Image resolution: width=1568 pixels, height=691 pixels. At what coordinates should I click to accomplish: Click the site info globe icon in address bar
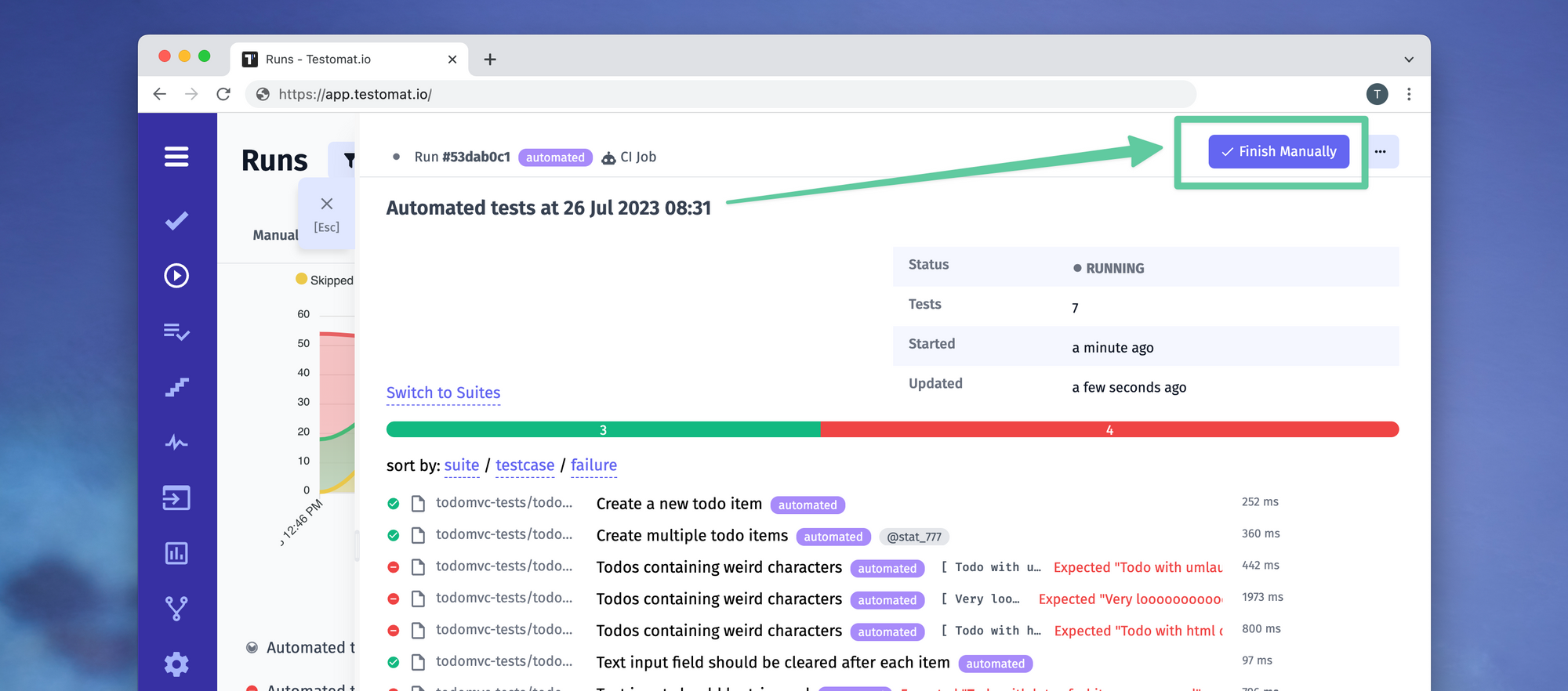(263, 94)
